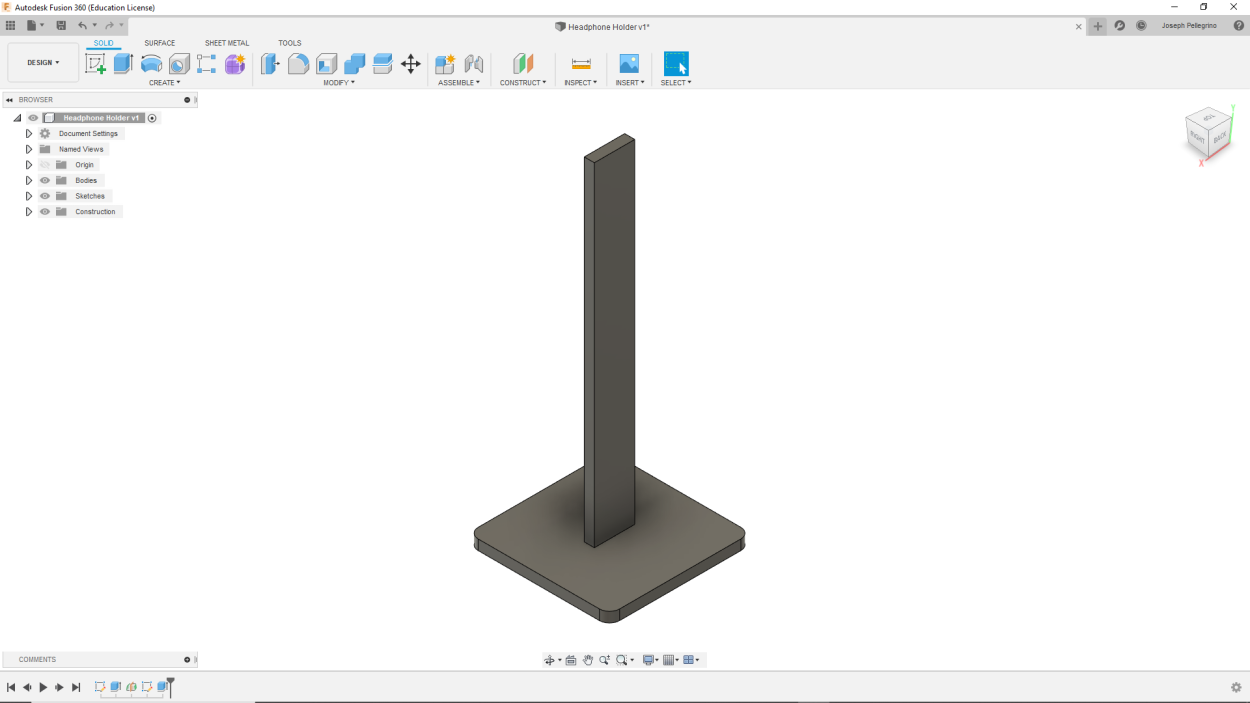This screenshot has width=1250, height=703.
Task: Select the Fillet tool
Action: click(300, 62)
